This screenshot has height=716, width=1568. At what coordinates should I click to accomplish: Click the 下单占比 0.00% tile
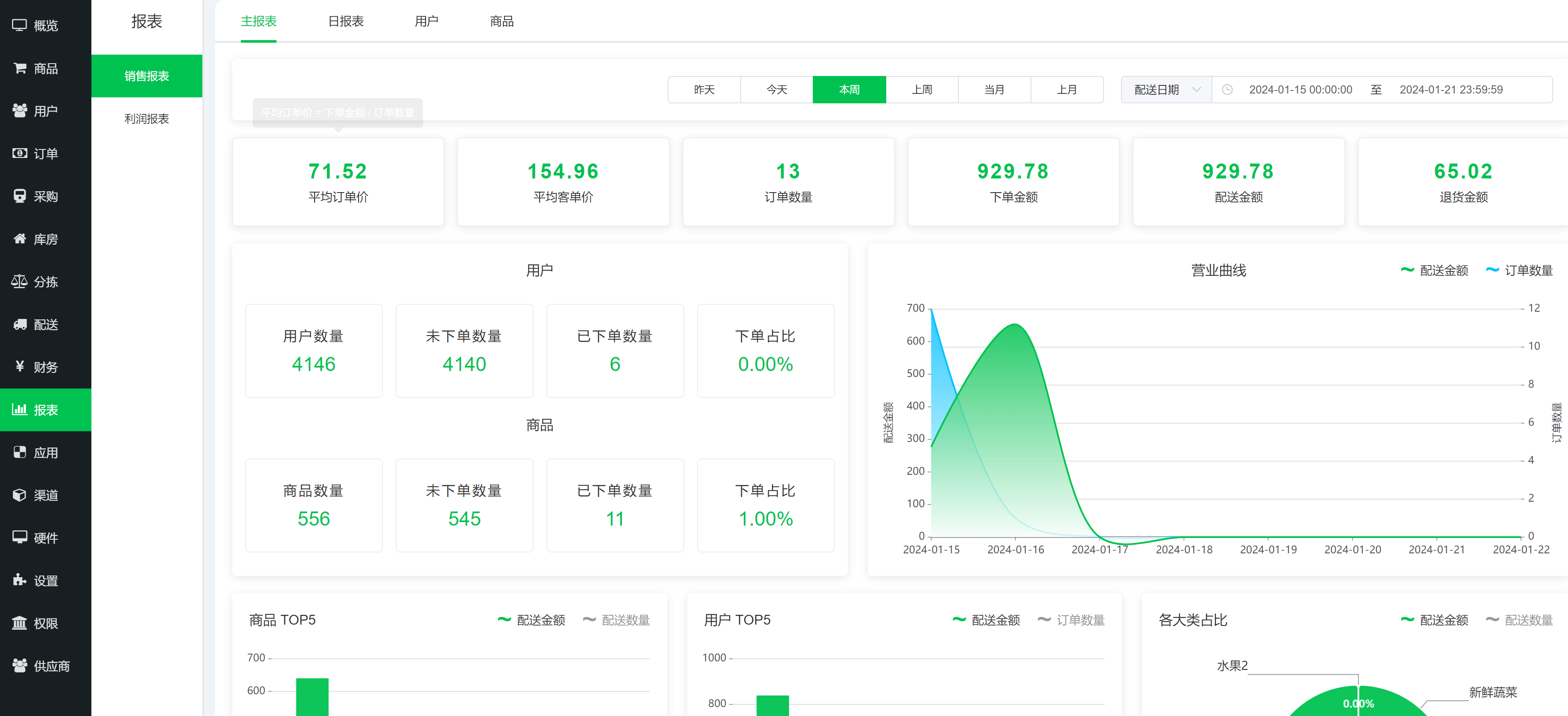(766, 351)
